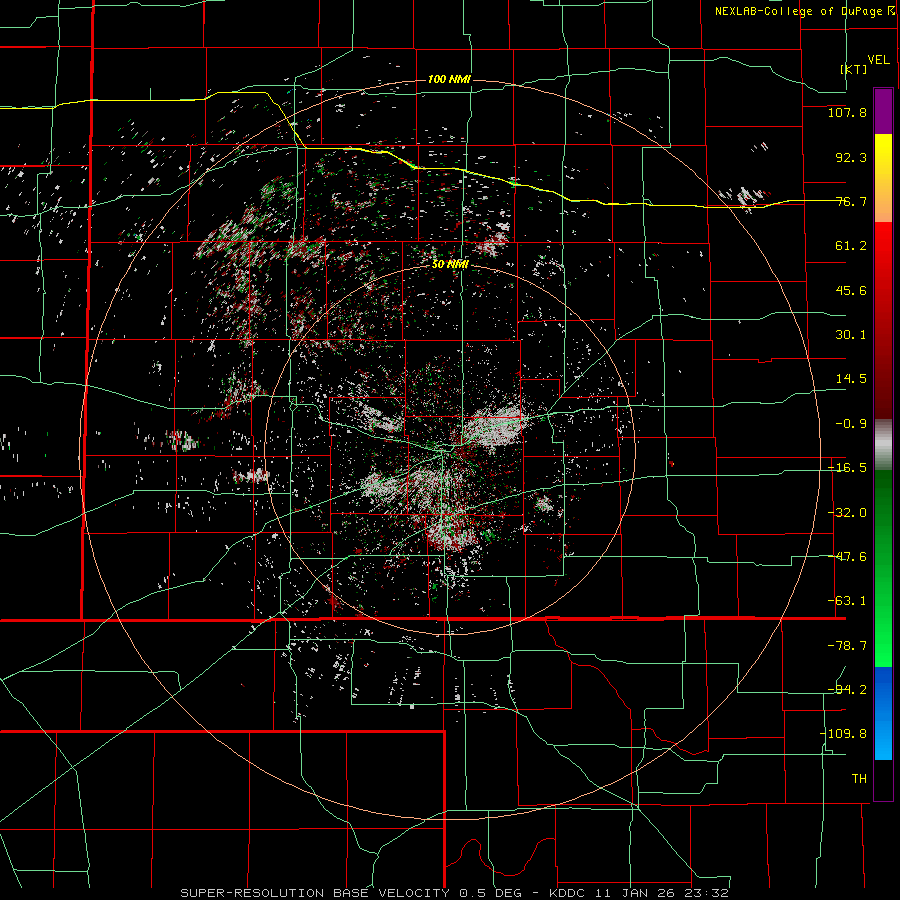Select the 61.2 scale value

(x=851, y=246)
